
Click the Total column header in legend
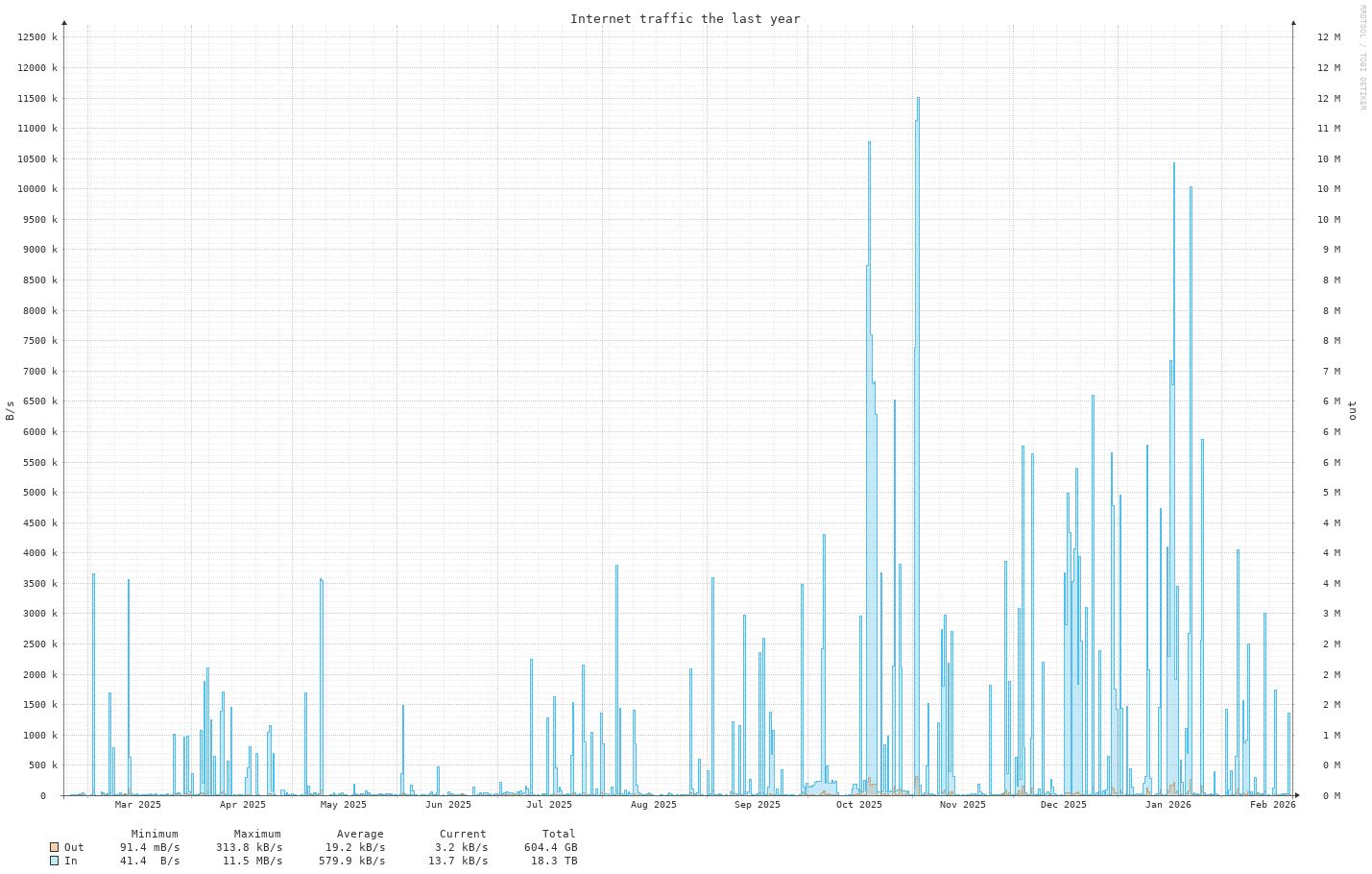[x=559, y=834]
